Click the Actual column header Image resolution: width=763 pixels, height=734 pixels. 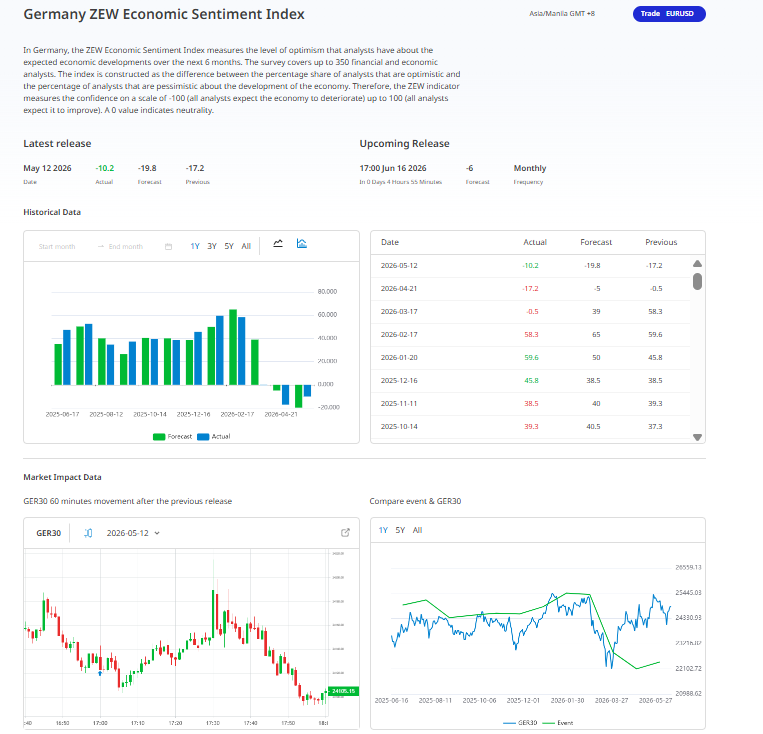(x=535, y=242)
